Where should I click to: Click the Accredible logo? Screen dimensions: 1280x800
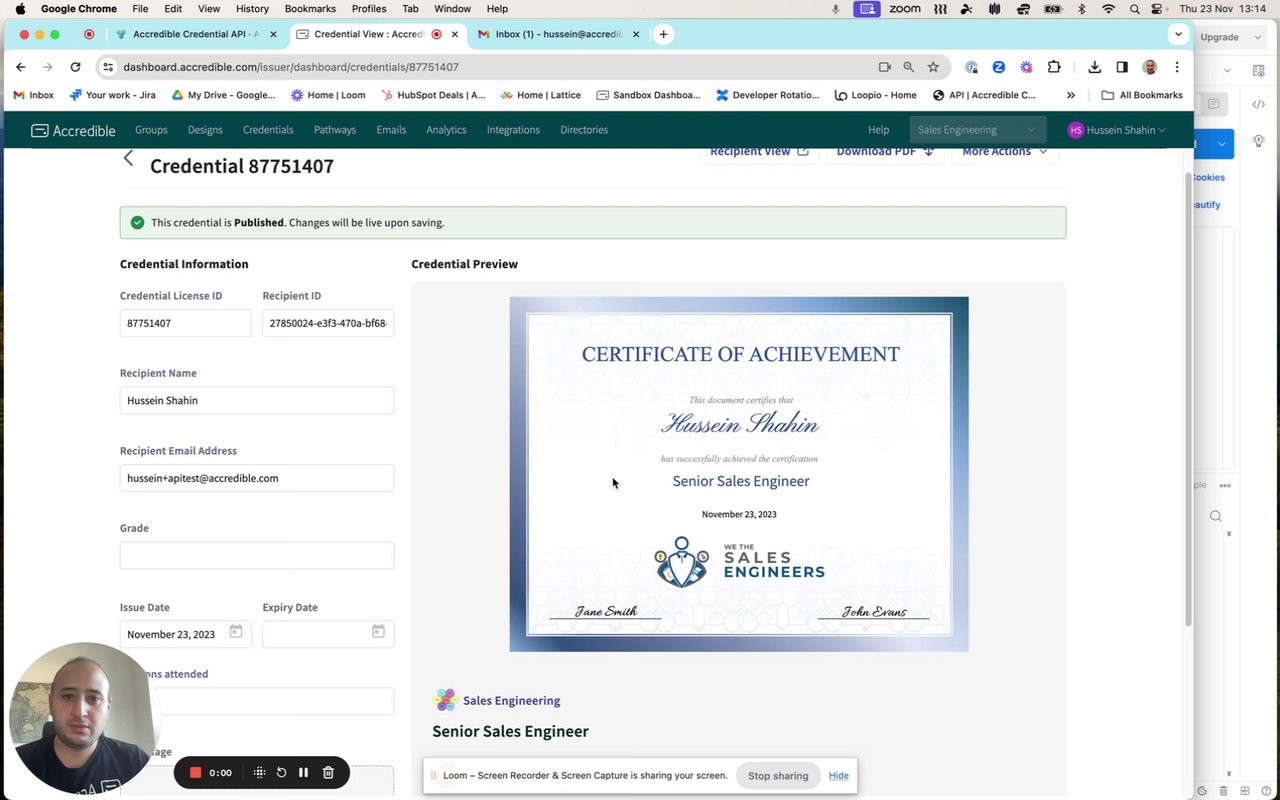click(73, 130)
